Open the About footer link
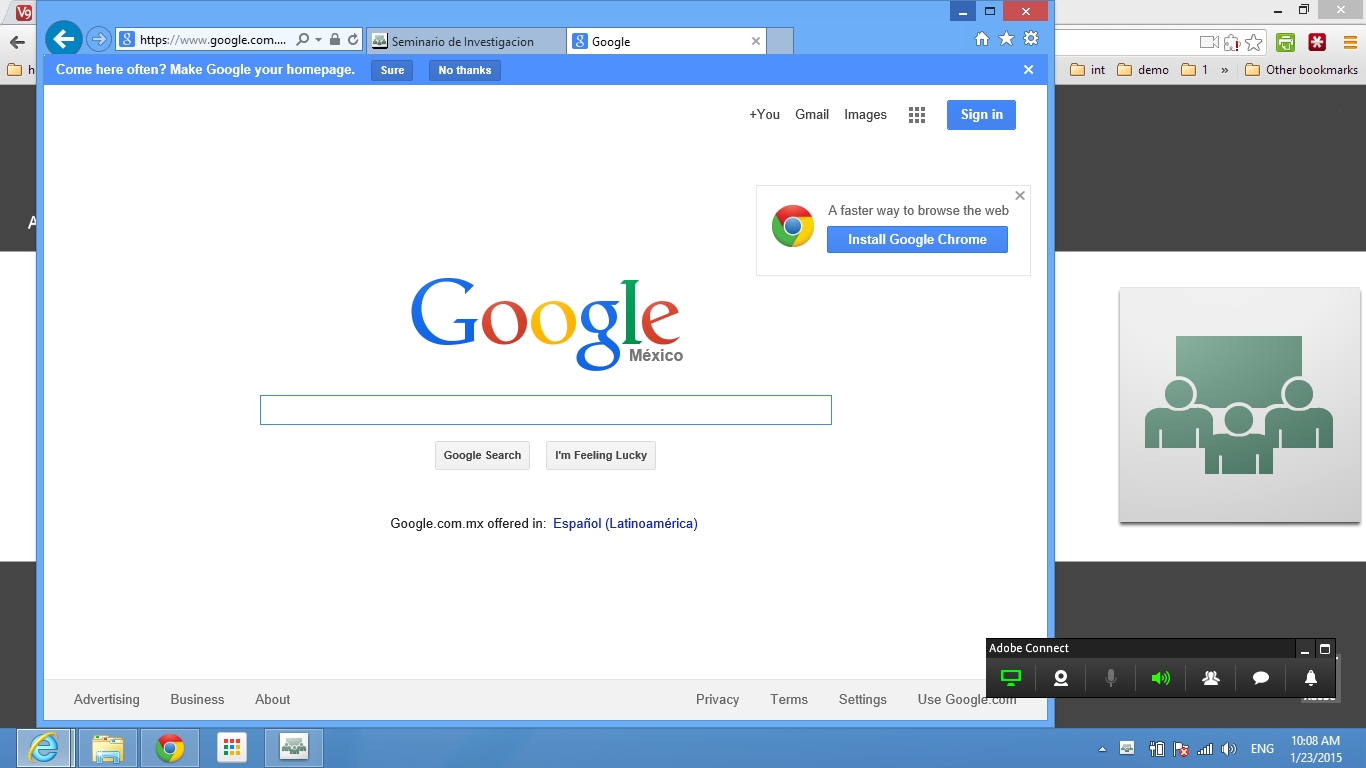This screenshot has width=1366, height=768. (272, 700)
